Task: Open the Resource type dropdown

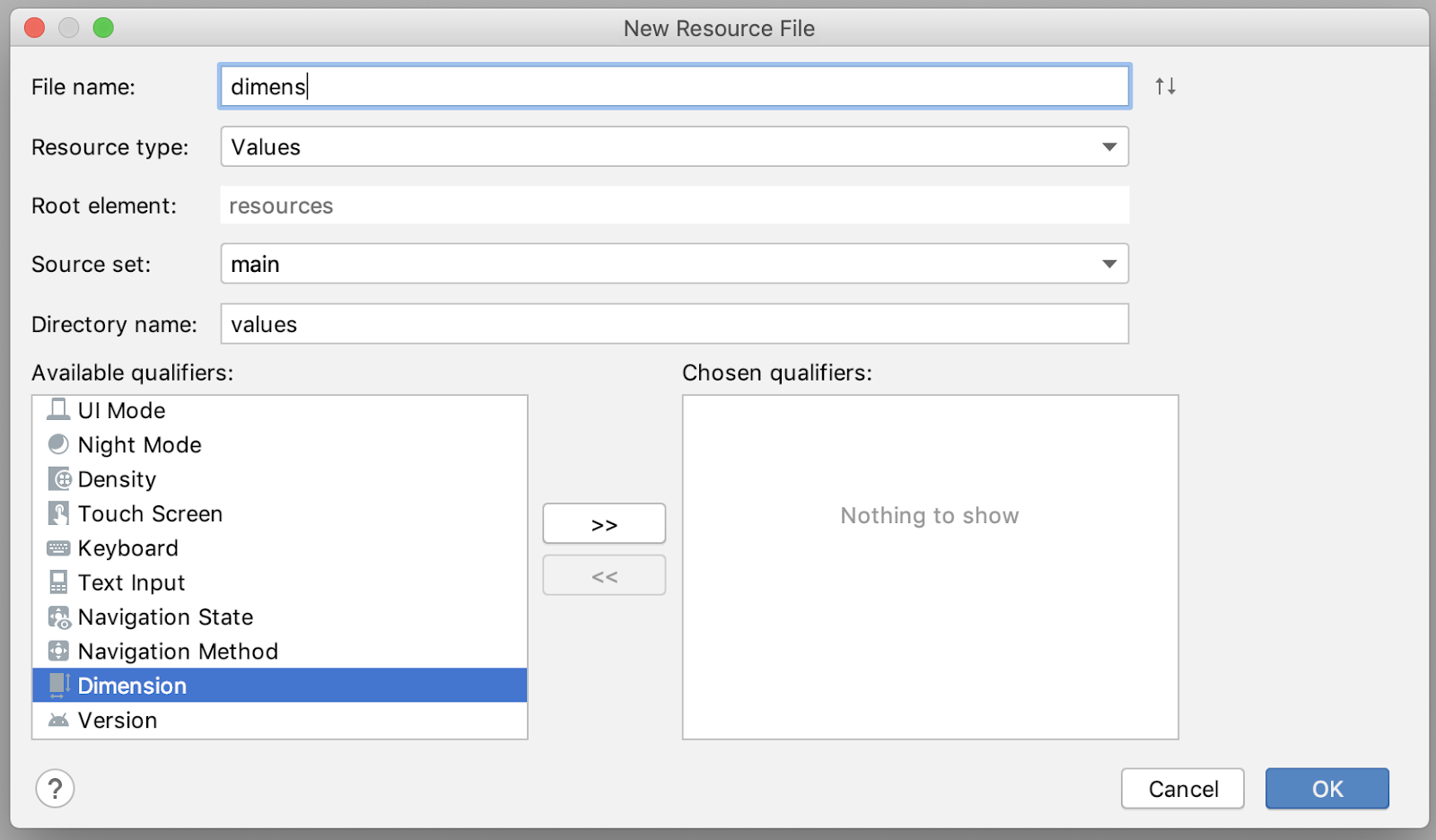Action: click(674, 146)
